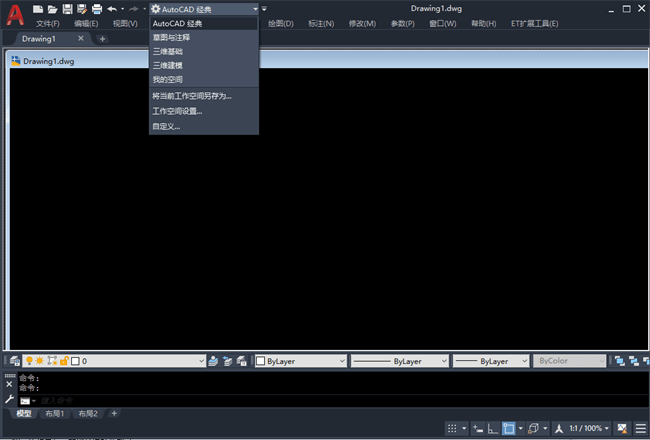Click the Layer Previous icon
This screenshot has width=650, height=440.
(x=228, y=361)
